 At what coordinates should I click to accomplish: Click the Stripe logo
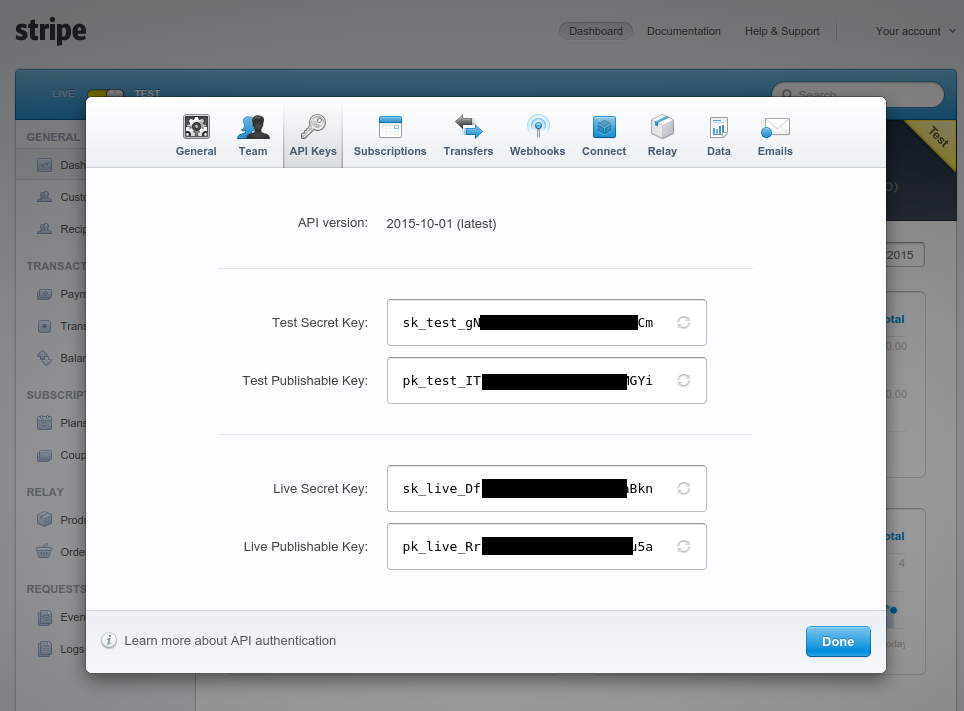tap(50, 31)
